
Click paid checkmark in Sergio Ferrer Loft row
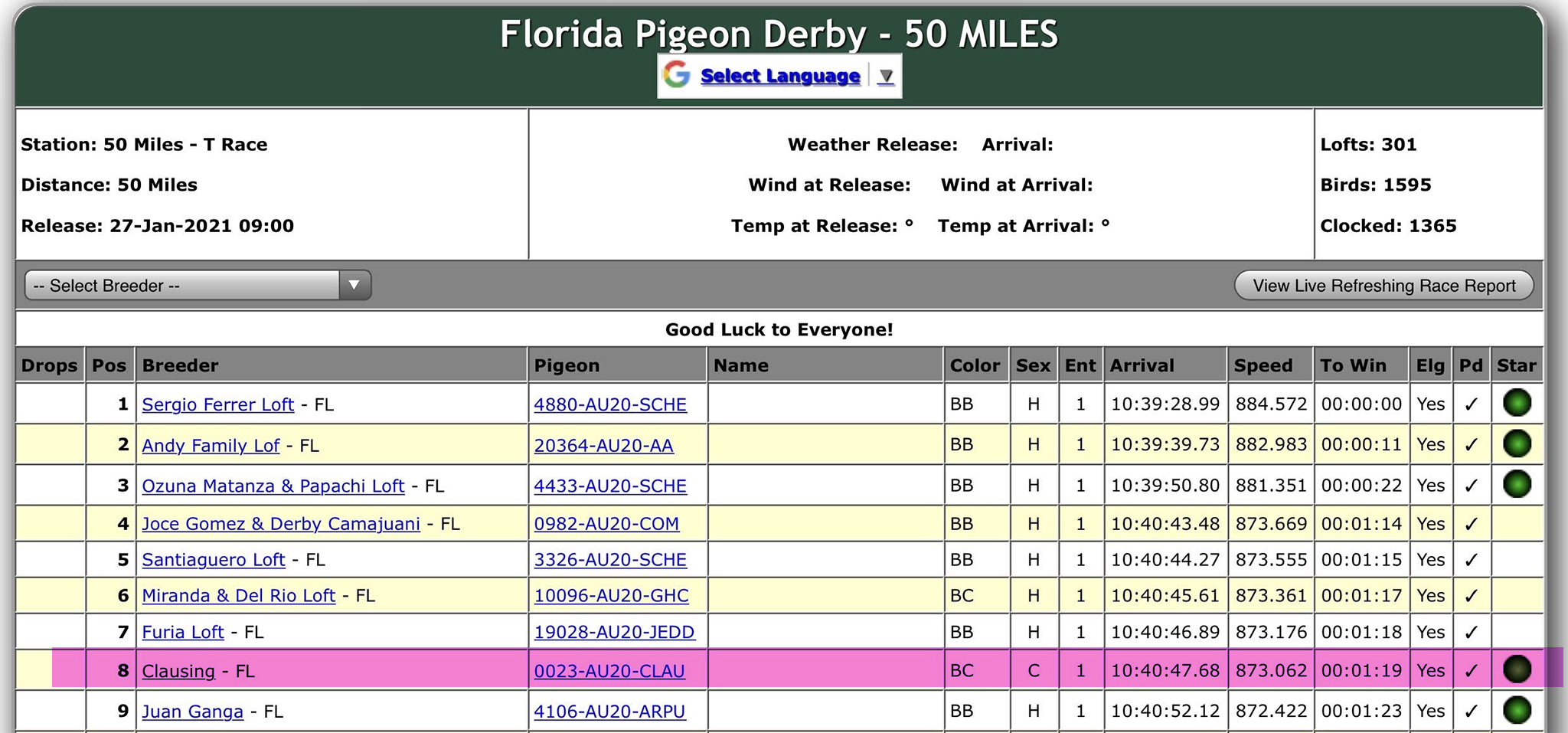point(1471,404)
